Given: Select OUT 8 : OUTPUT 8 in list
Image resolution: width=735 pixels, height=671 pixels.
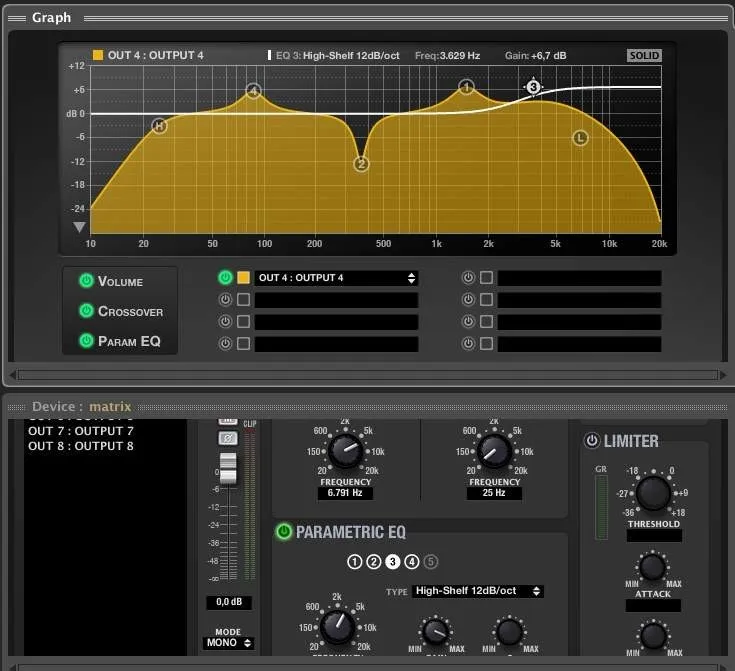Looking at the screenshot, I should click(81, 446).
